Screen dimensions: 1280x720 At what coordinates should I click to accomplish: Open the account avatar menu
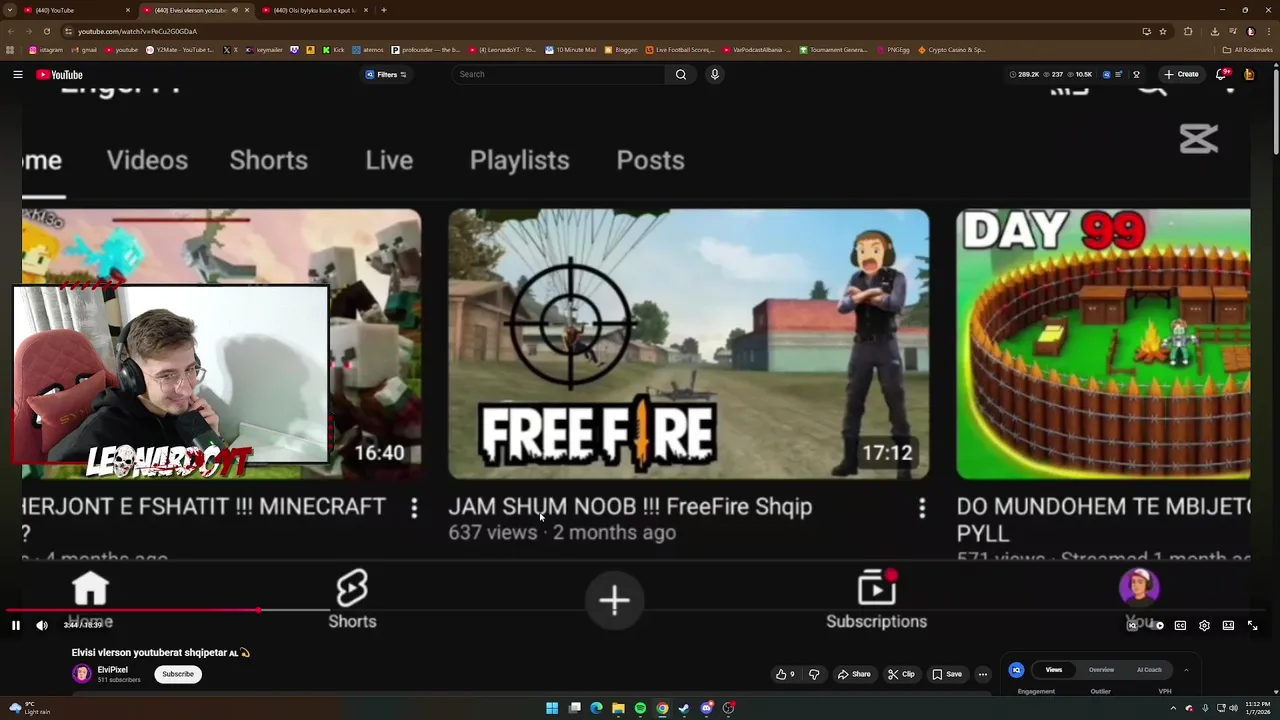click(1249, 74)
